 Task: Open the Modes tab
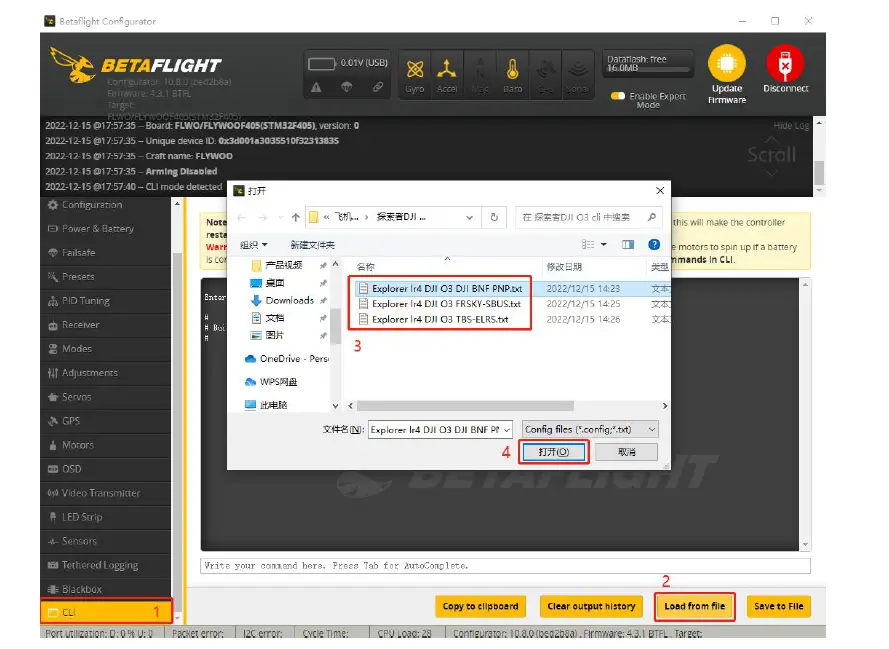[105, 349]
